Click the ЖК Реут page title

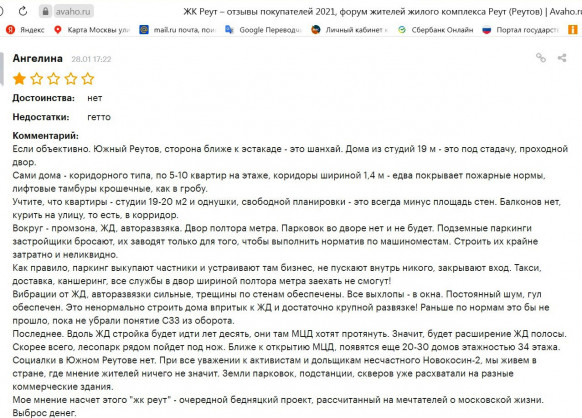coord(383,12)
